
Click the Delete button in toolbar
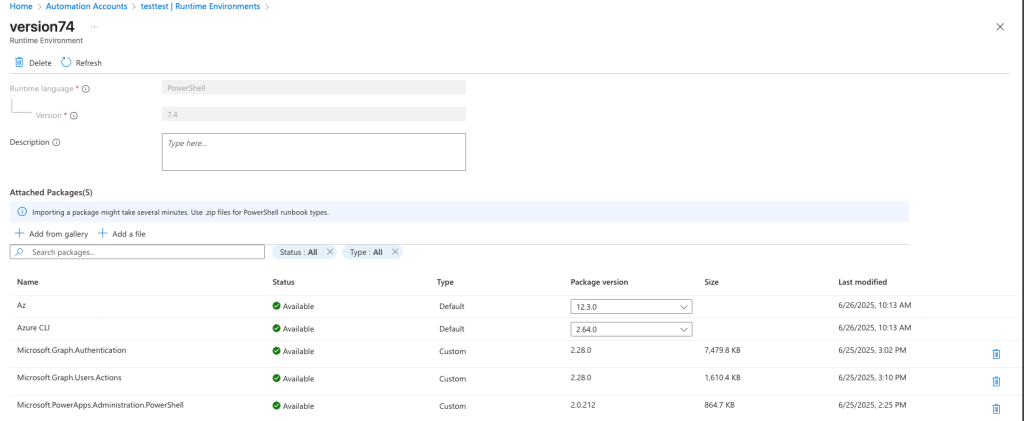(x=33, y=63)
